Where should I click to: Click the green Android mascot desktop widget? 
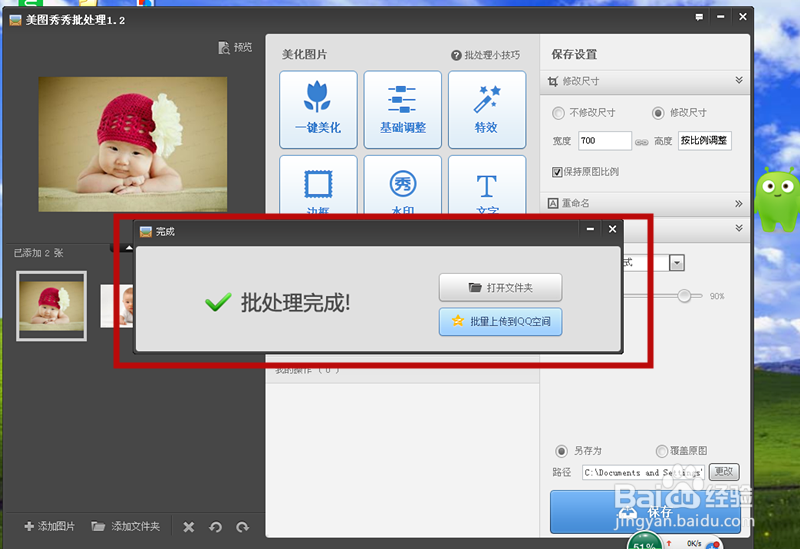[x=777, y=199]
